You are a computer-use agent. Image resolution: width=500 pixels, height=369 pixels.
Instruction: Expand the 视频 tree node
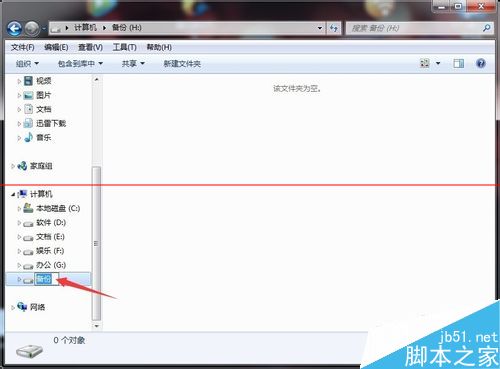(19, 81)
